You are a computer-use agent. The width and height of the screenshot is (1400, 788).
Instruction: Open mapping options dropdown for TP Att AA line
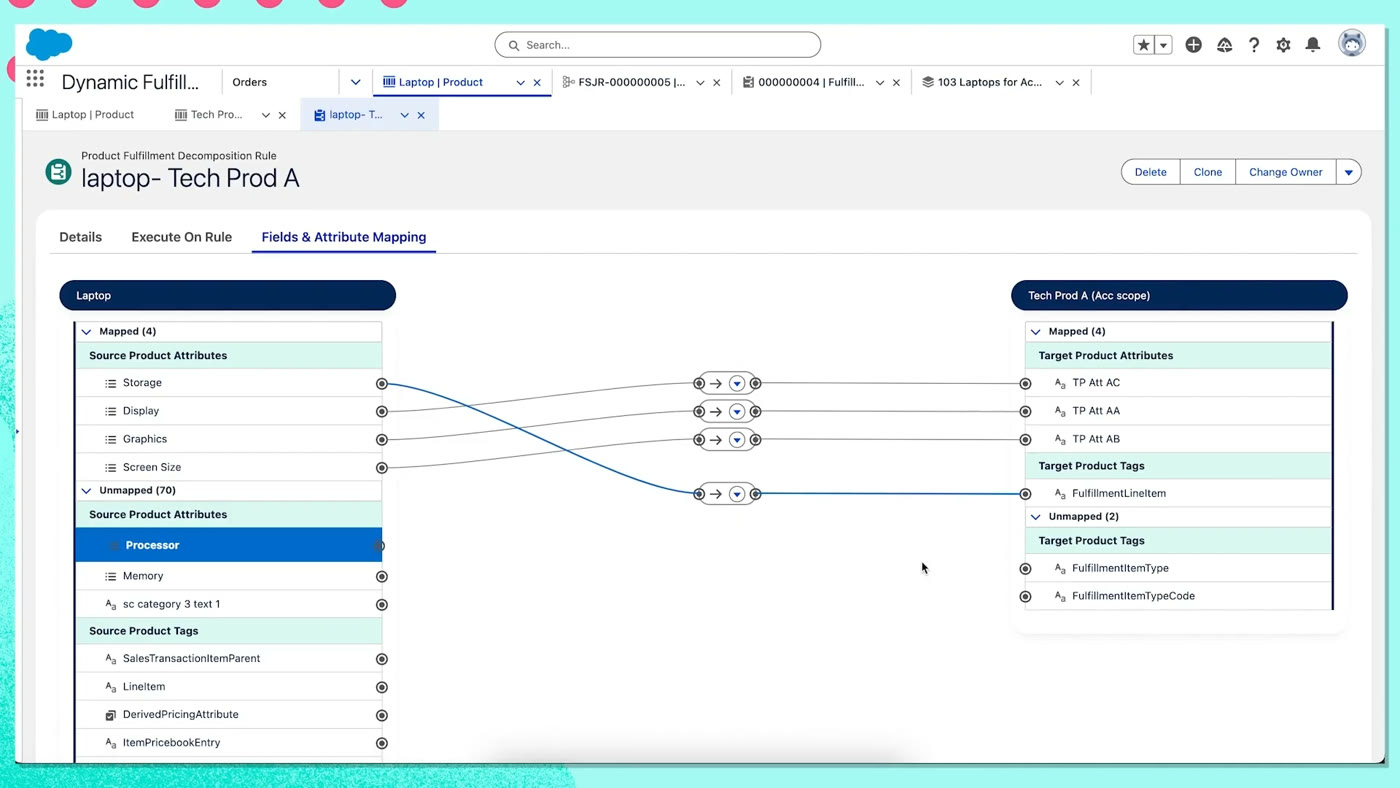pos(737,412)
